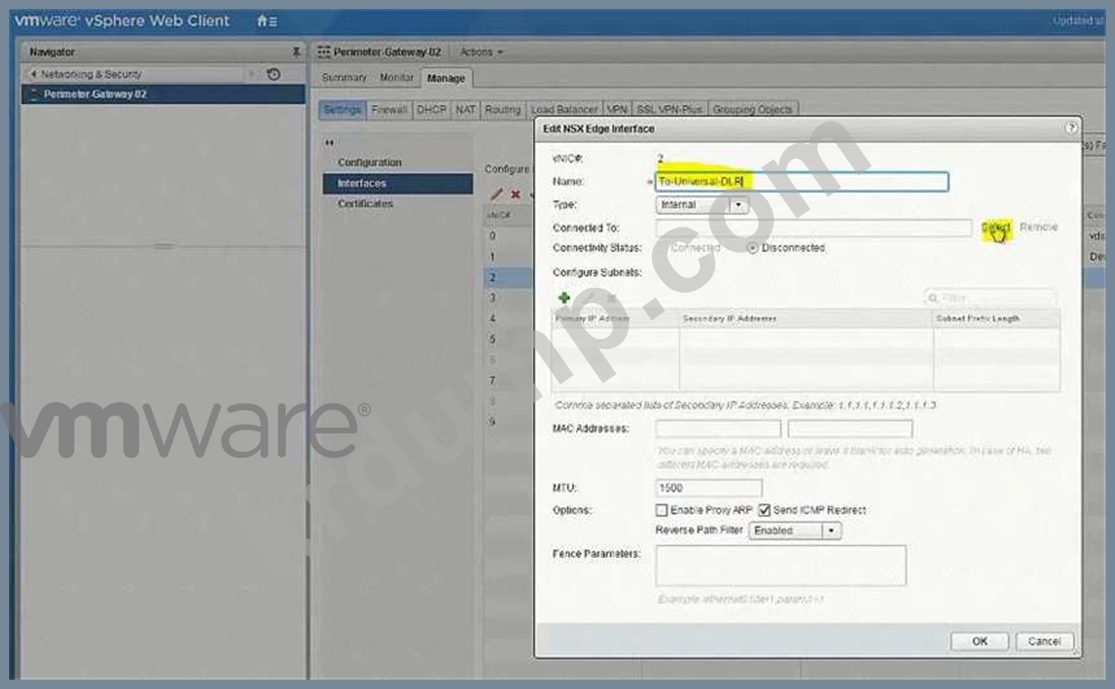
Task: Open the NAT sub-tab
Action: tap(465, 110)
